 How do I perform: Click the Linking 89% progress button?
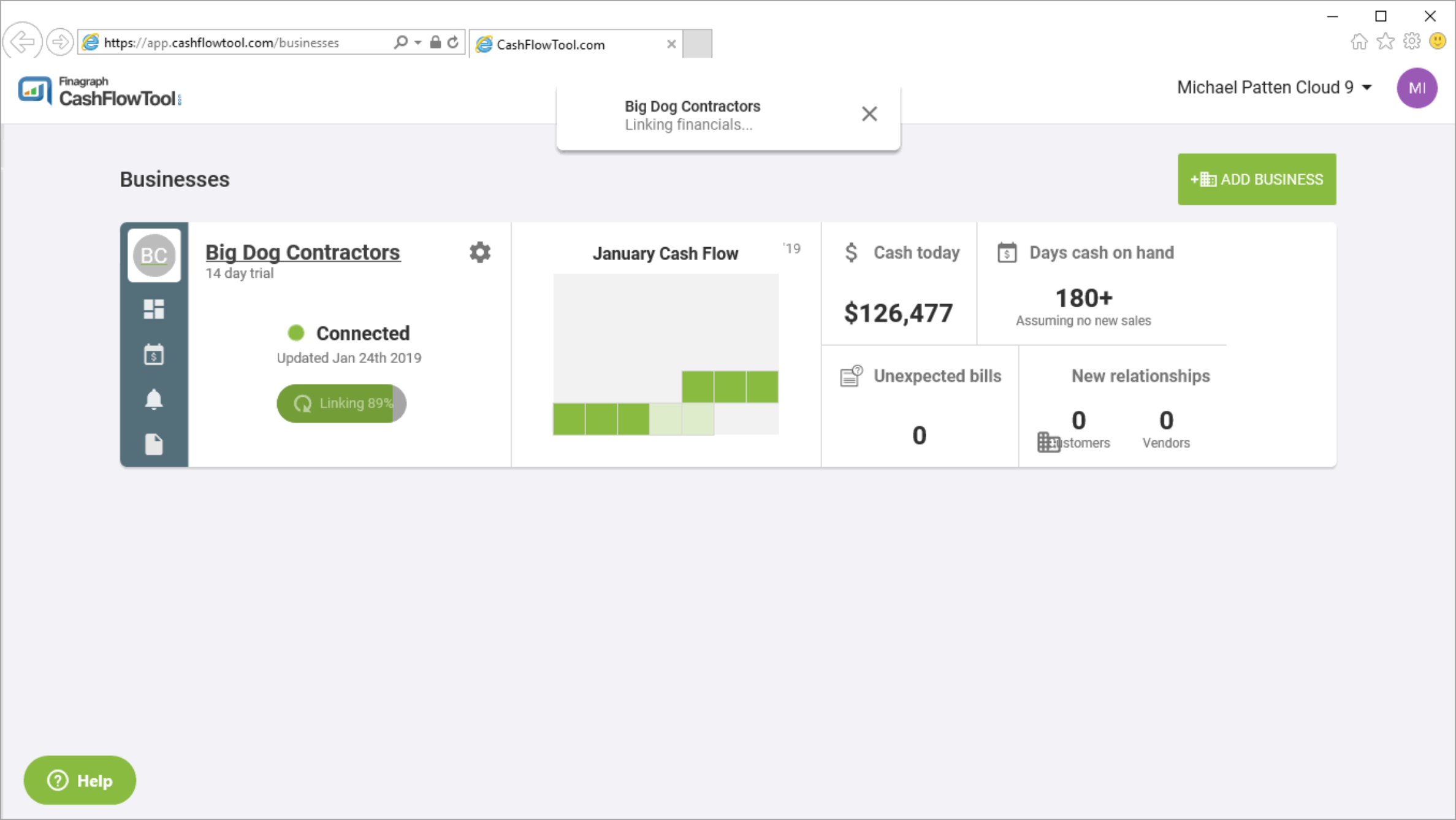pyautogui.click(x=341, y=404)
